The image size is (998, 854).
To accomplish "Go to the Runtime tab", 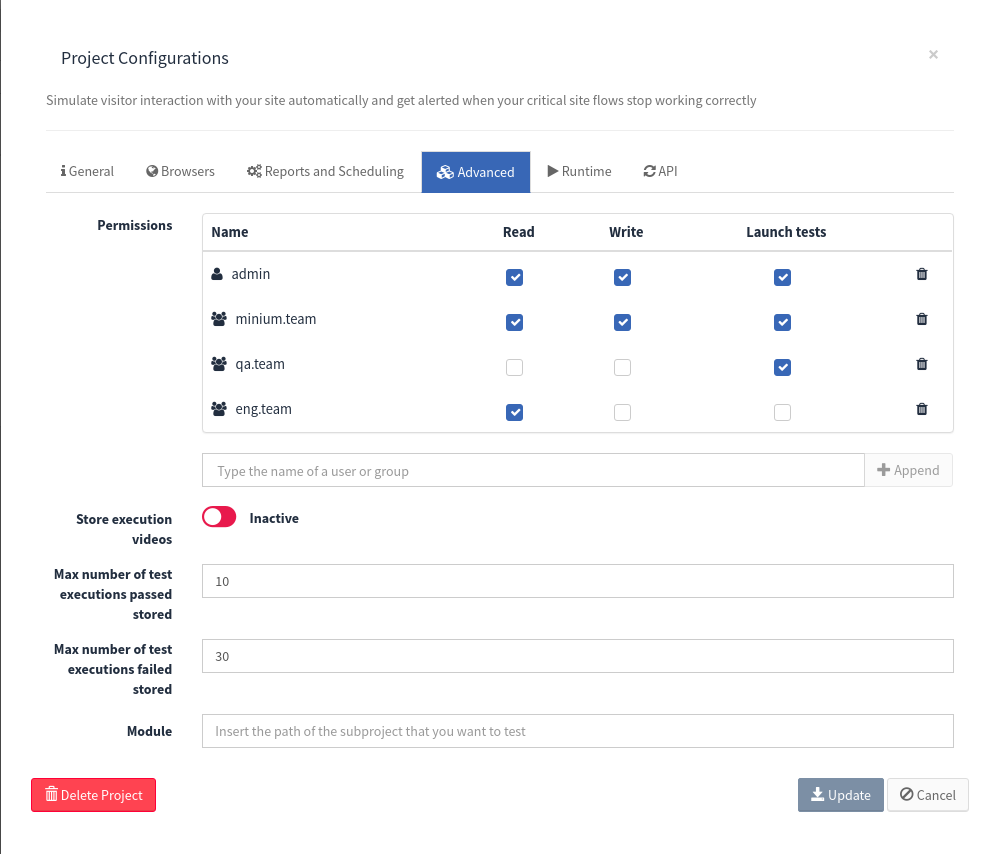I will point(579,171).
